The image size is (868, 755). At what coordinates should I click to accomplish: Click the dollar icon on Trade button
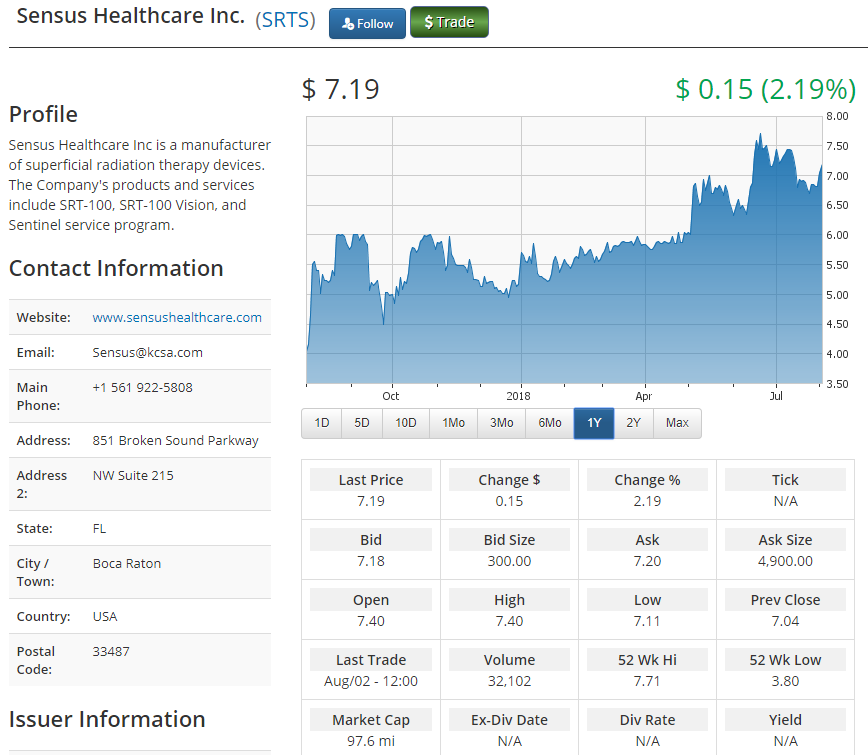coord(426,24)
